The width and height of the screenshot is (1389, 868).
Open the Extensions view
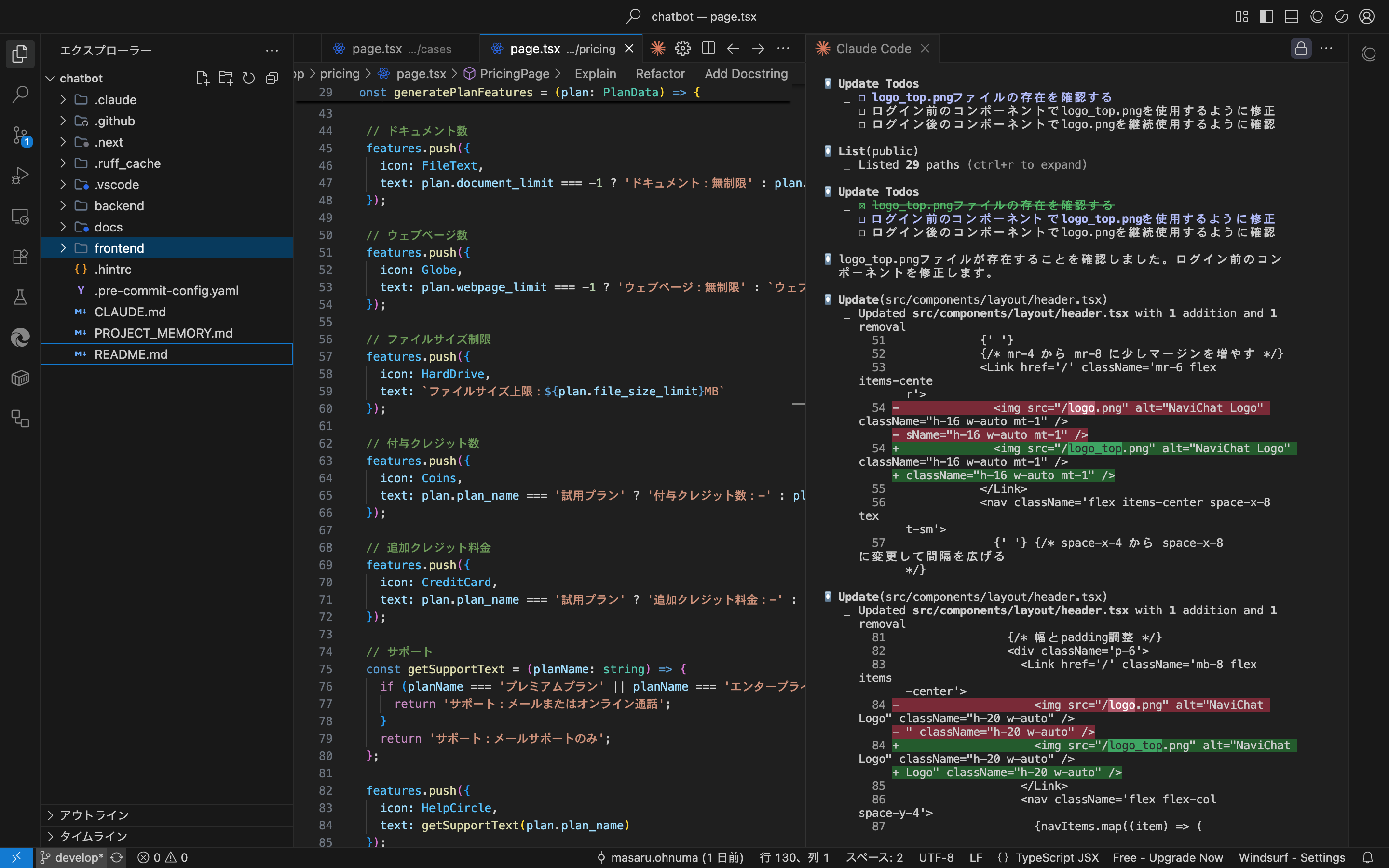coord(20,257)
